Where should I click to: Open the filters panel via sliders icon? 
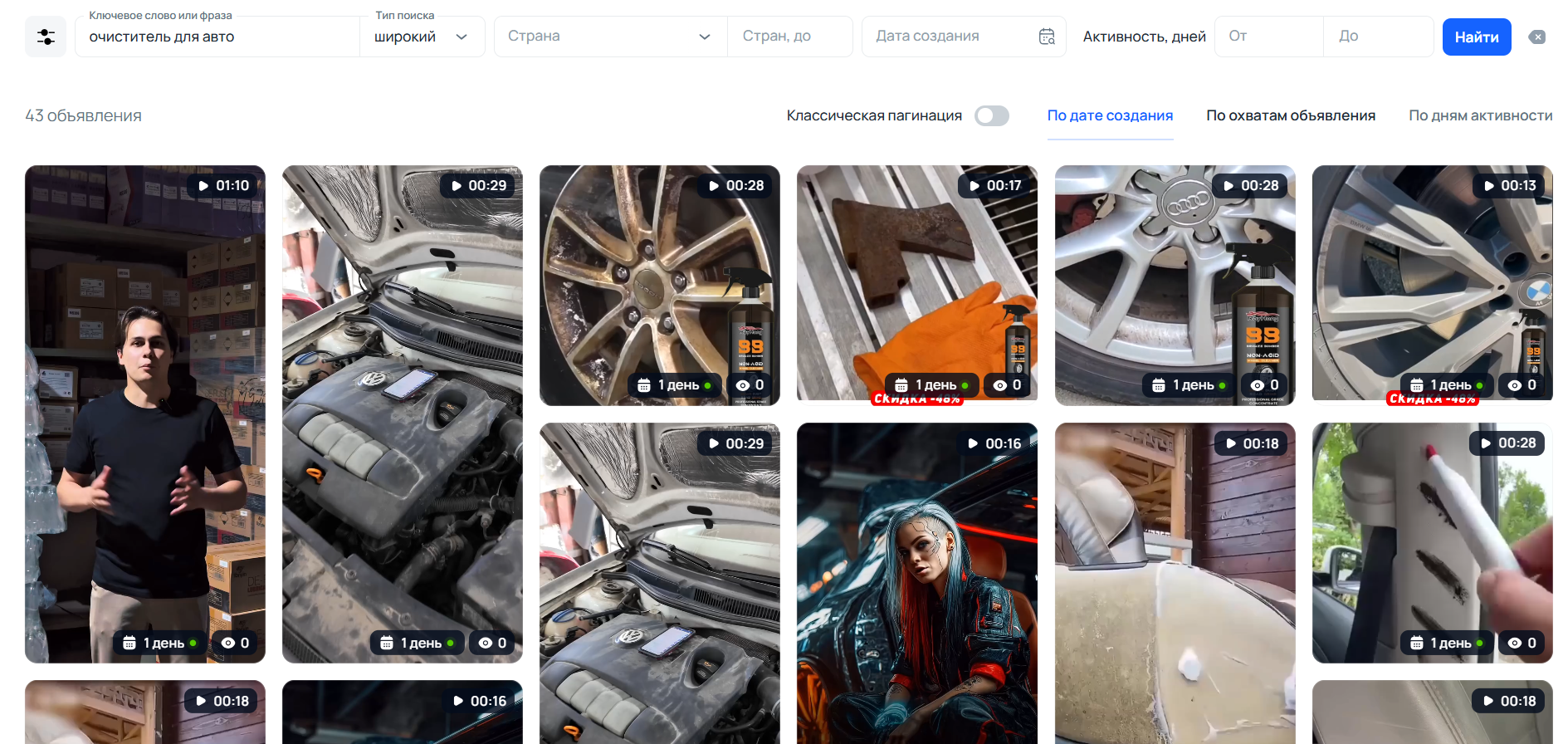click(x=46, y=37)
